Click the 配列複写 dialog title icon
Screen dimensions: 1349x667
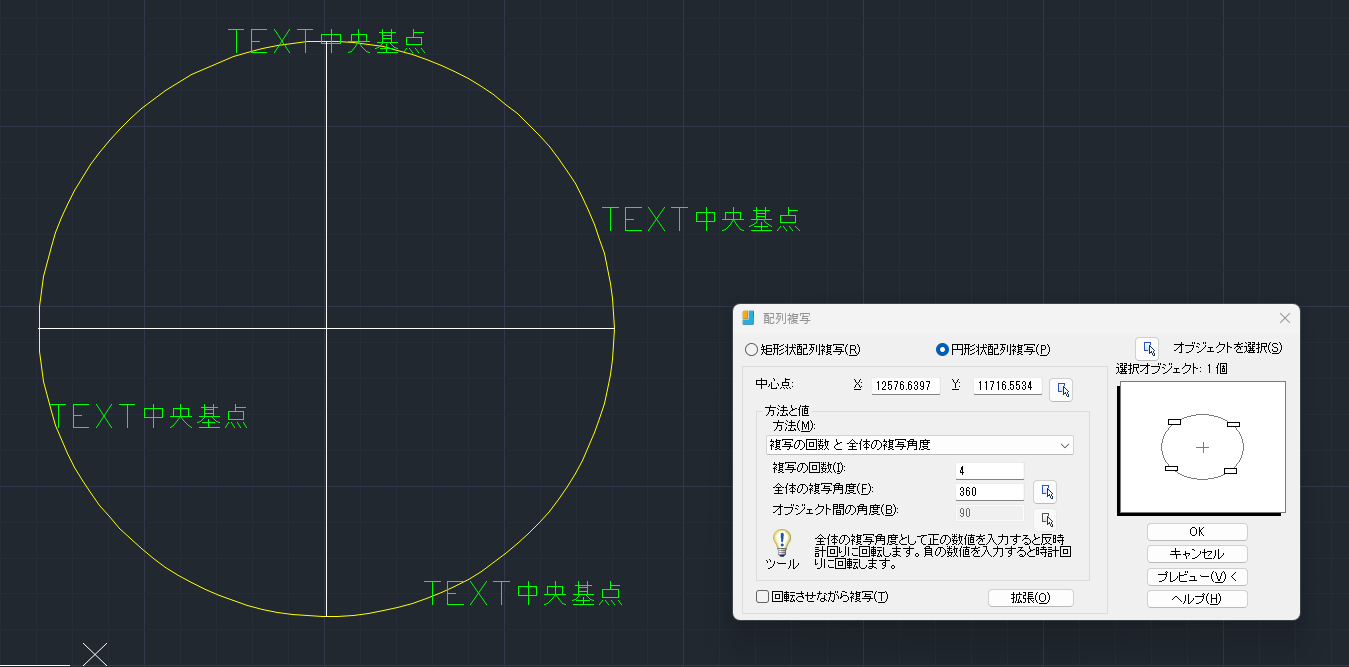tap(747, 317)
